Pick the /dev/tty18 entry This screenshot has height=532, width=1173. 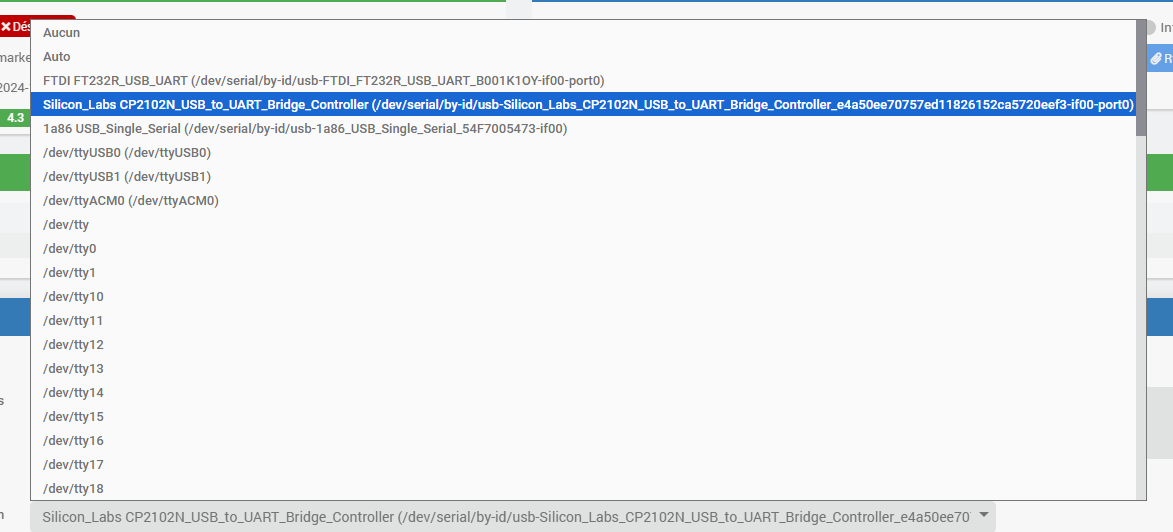(583, 488)
